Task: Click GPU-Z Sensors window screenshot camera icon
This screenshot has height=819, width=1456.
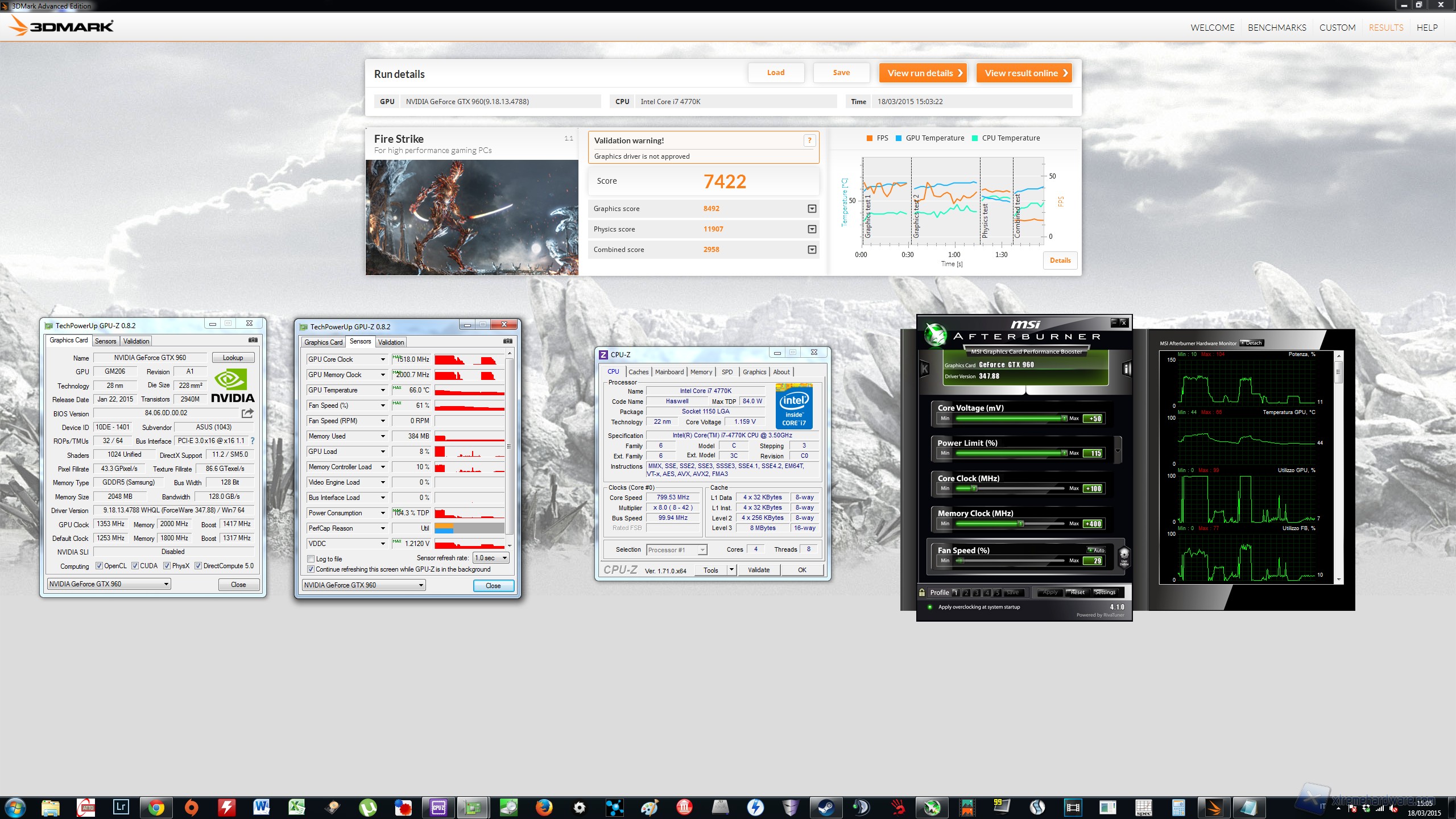Action: point(507,341)
